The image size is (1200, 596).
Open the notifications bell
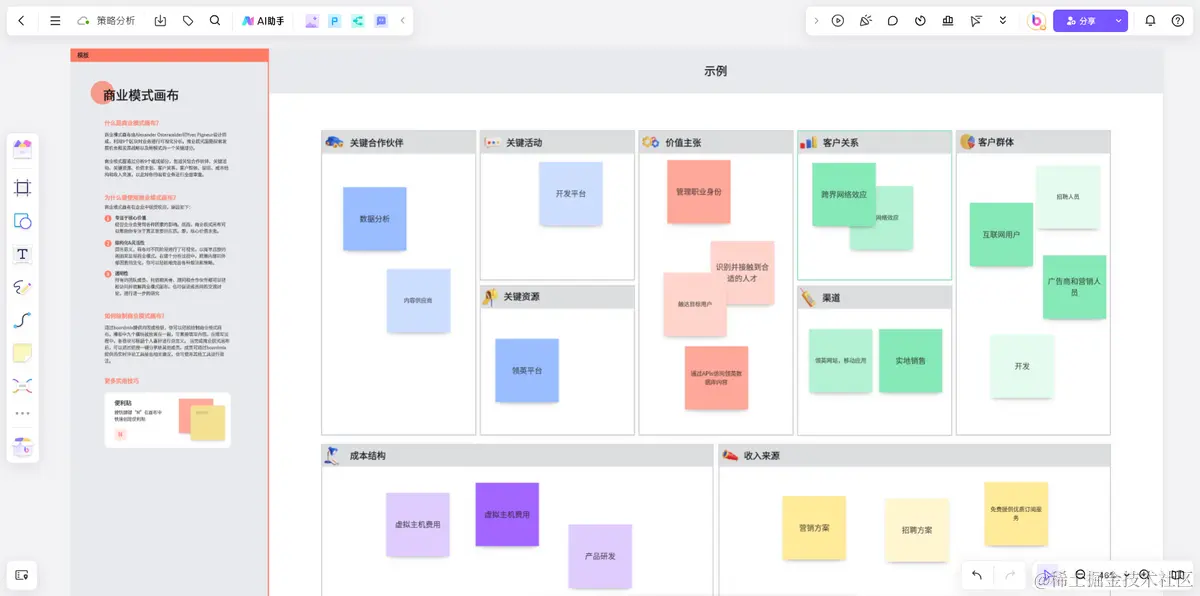point(1152,20)
